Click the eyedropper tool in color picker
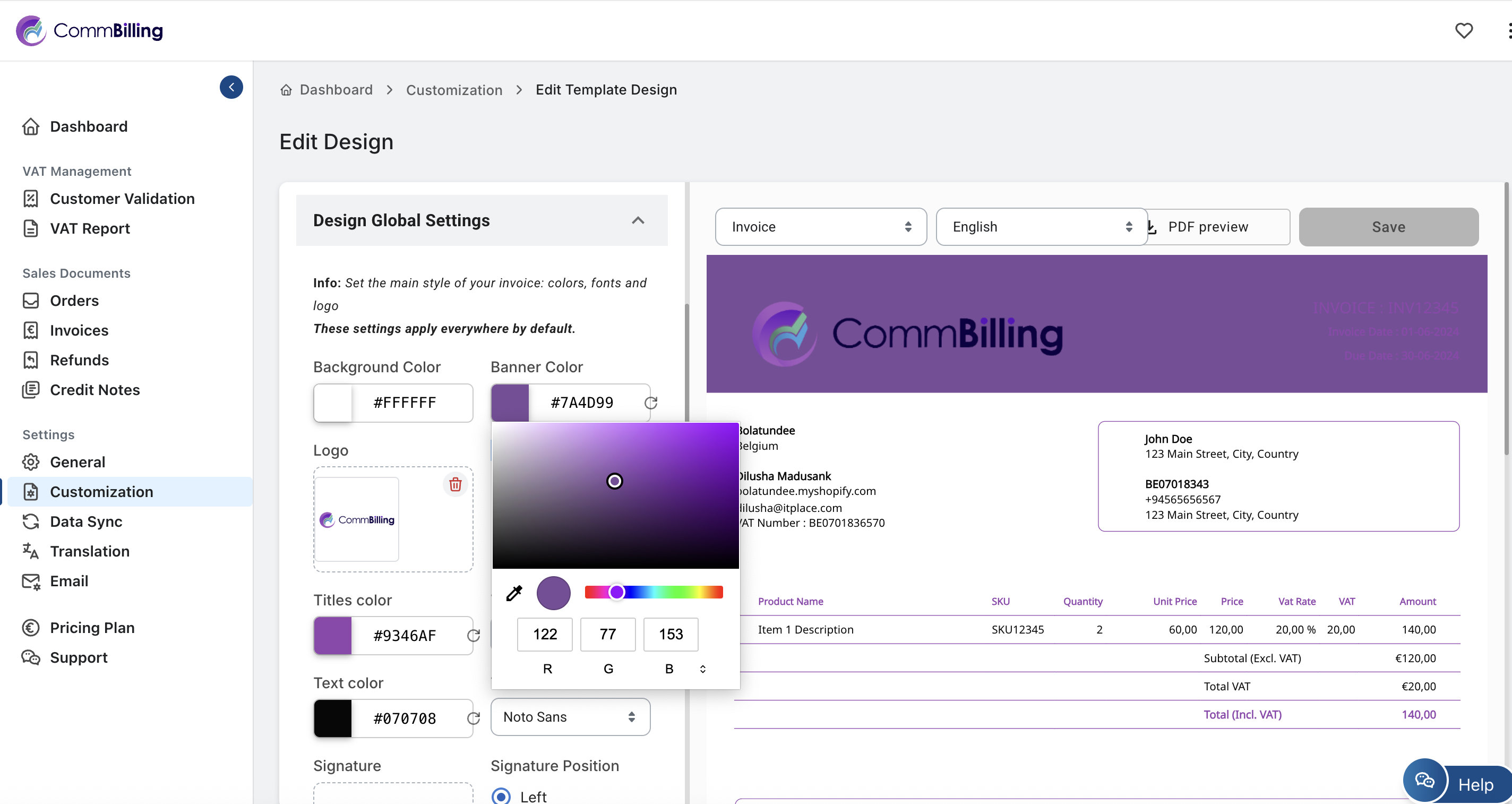The image size is (1512, 804). [x=513, y=593]
